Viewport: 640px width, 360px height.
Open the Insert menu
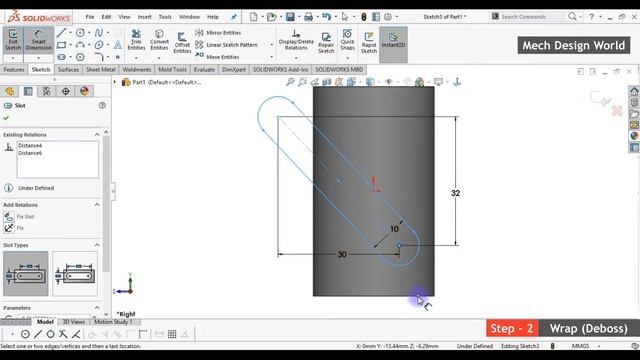click(144, 17)
